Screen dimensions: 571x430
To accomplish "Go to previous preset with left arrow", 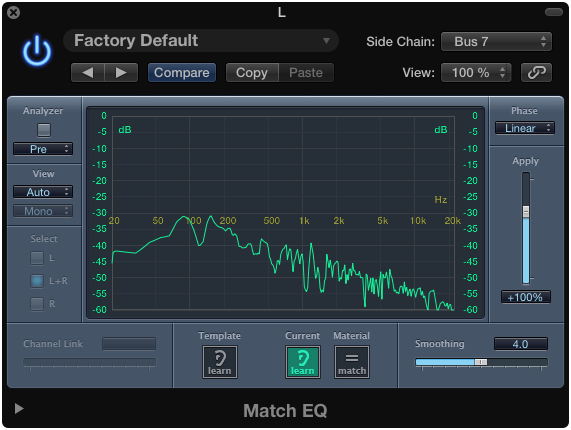I will pyautogui.click(x=88, y=72).
